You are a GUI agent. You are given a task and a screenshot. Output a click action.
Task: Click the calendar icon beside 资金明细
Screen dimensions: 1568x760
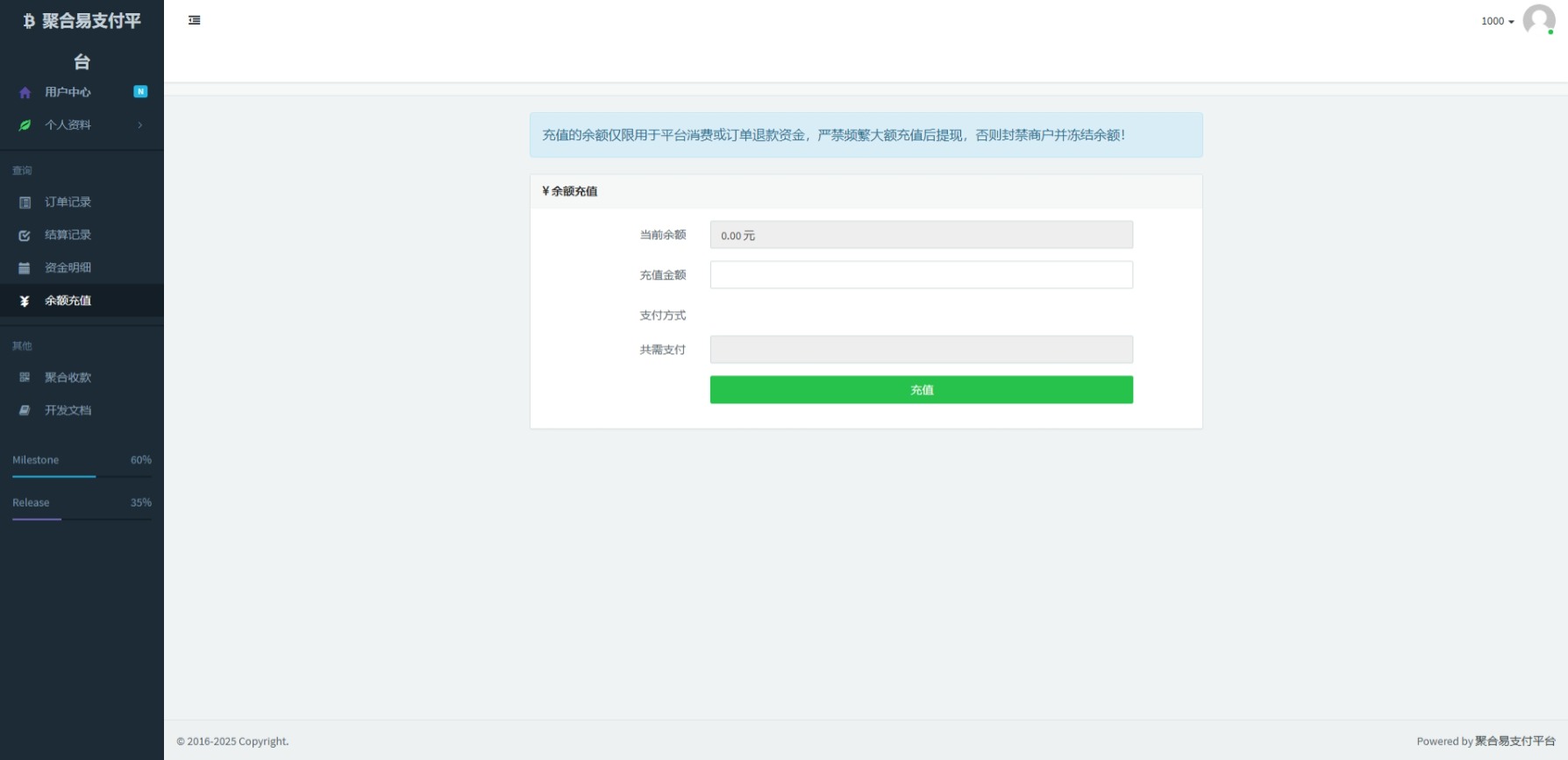pyautogui.click(x=25, y=268)
